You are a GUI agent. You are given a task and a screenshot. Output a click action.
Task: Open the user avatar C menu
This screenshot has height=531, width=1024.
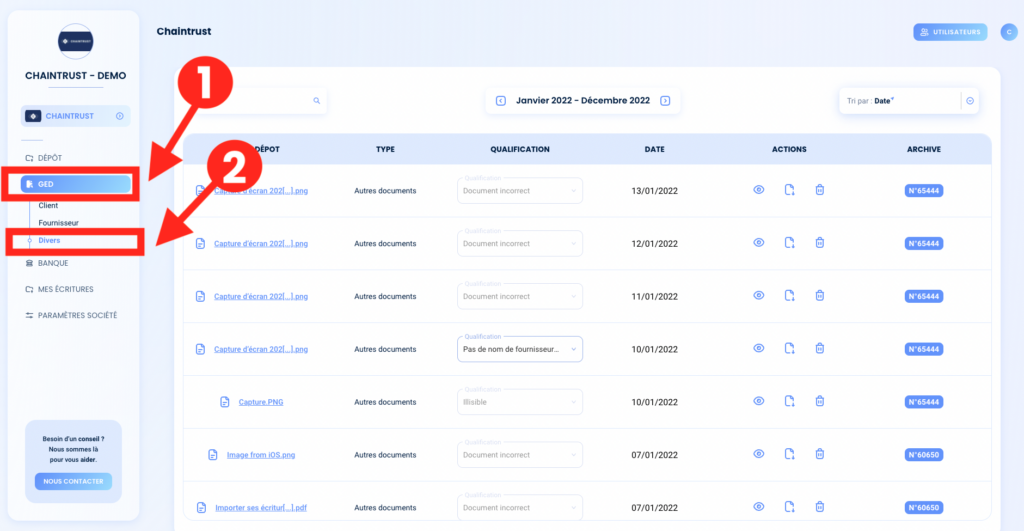[1009, 32]
